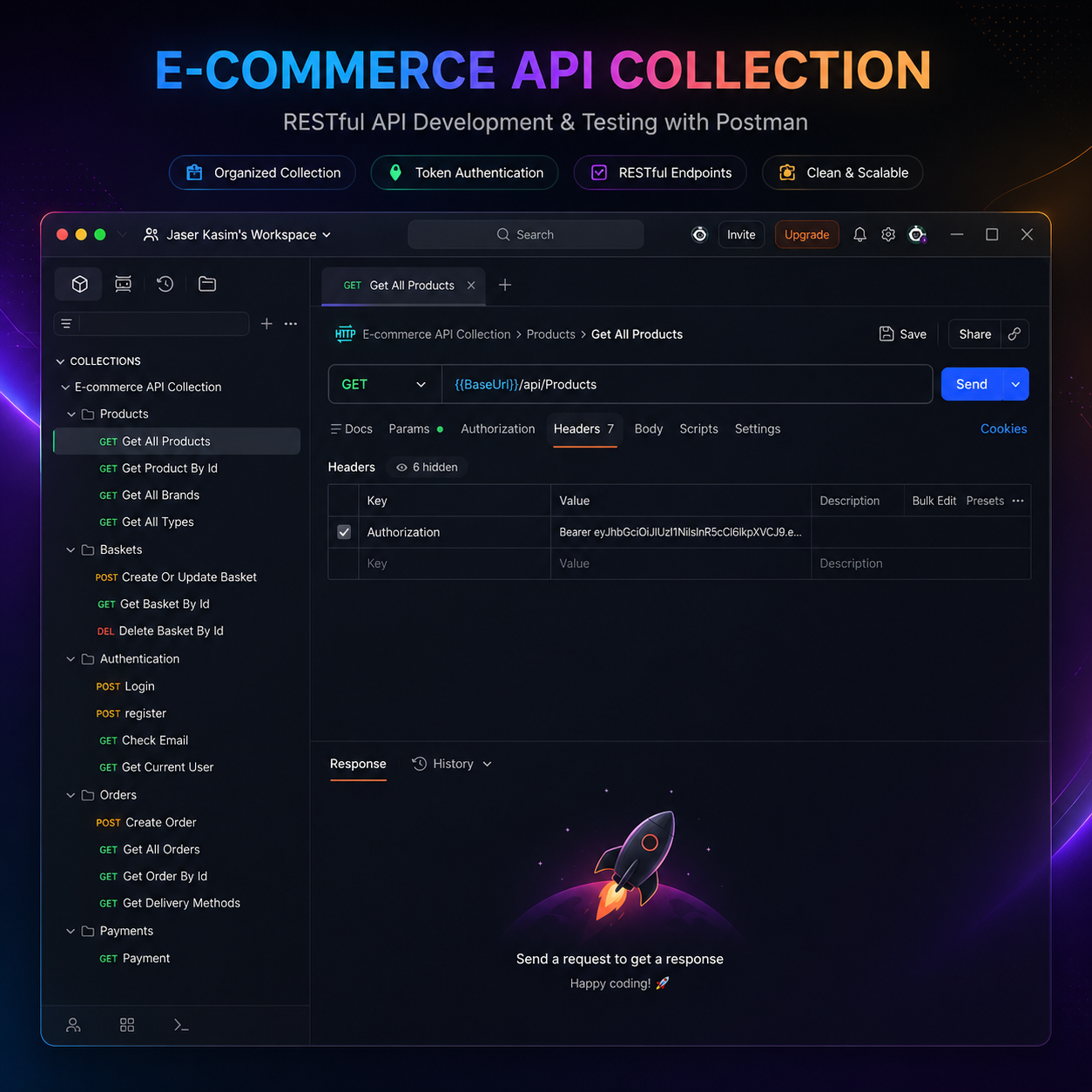The width and height of the screenshot is (1092, 1092).
Task: Click the Products folder icon
Action: 88,415
